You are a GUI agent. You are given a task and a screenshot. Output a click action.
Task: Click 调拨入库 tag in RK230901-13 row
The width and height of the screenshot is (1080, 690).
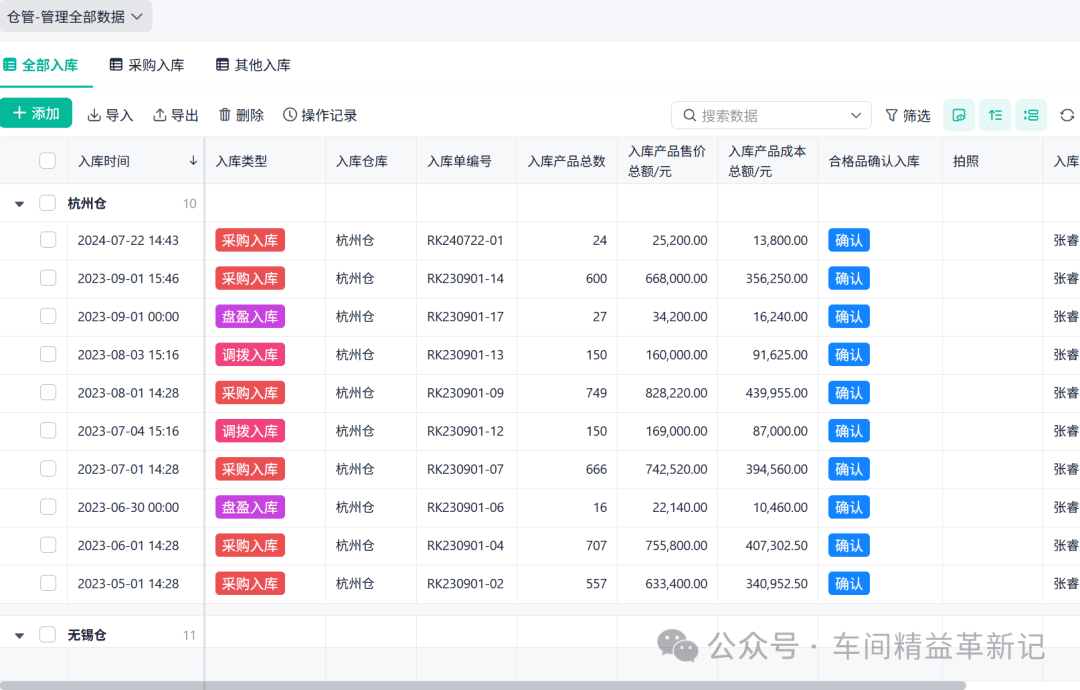pos(250,355)
